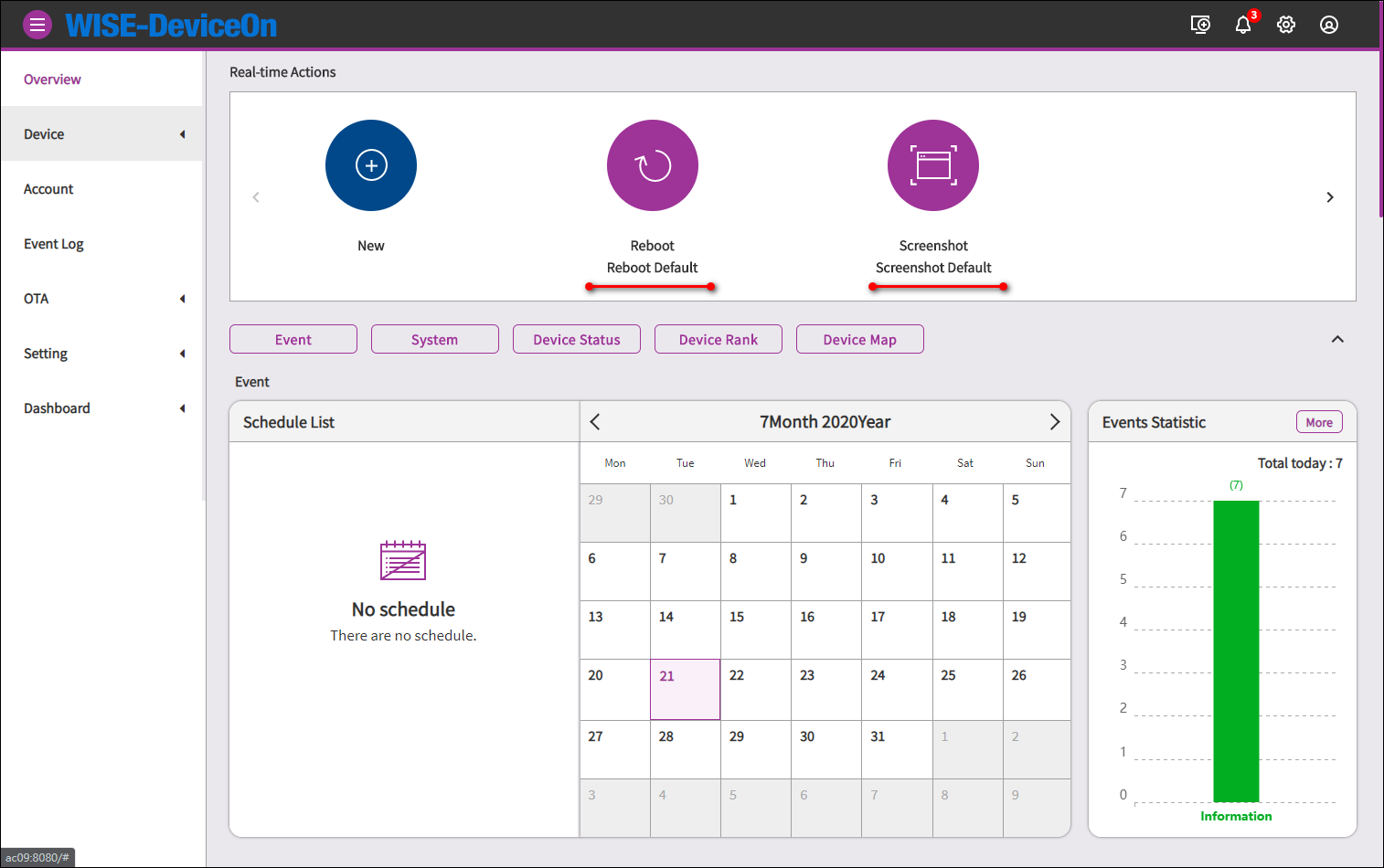Screen dimensions: 1384x868
Task: Trigger the Screenshot action icon
Action: (933, 165)
